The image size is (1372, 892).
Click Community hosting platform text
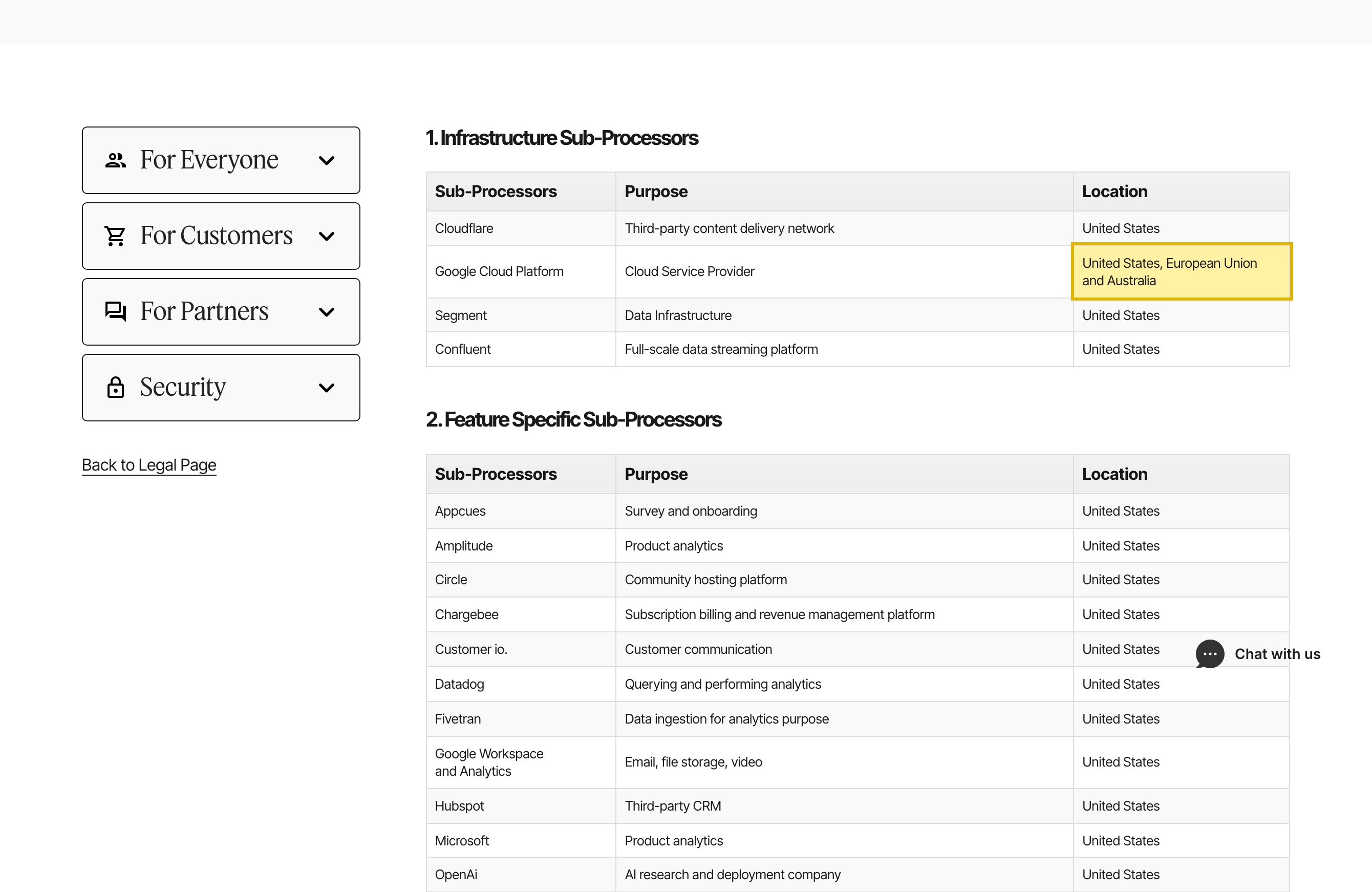pyautogui.click(x=705, y=580)
